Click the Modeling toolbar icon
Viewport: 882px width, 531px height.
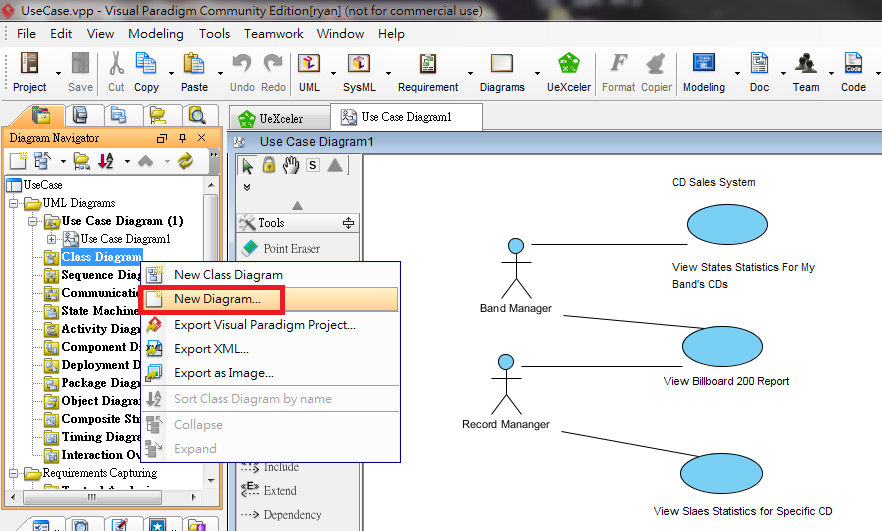704,63
